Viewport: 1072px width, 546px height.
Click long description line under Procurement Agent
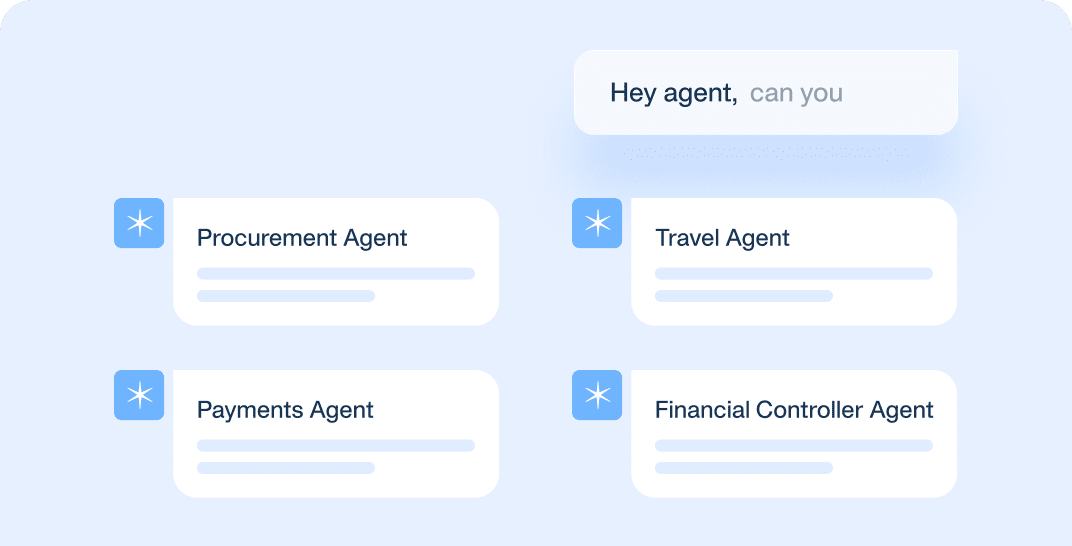[x=335, y=273]
